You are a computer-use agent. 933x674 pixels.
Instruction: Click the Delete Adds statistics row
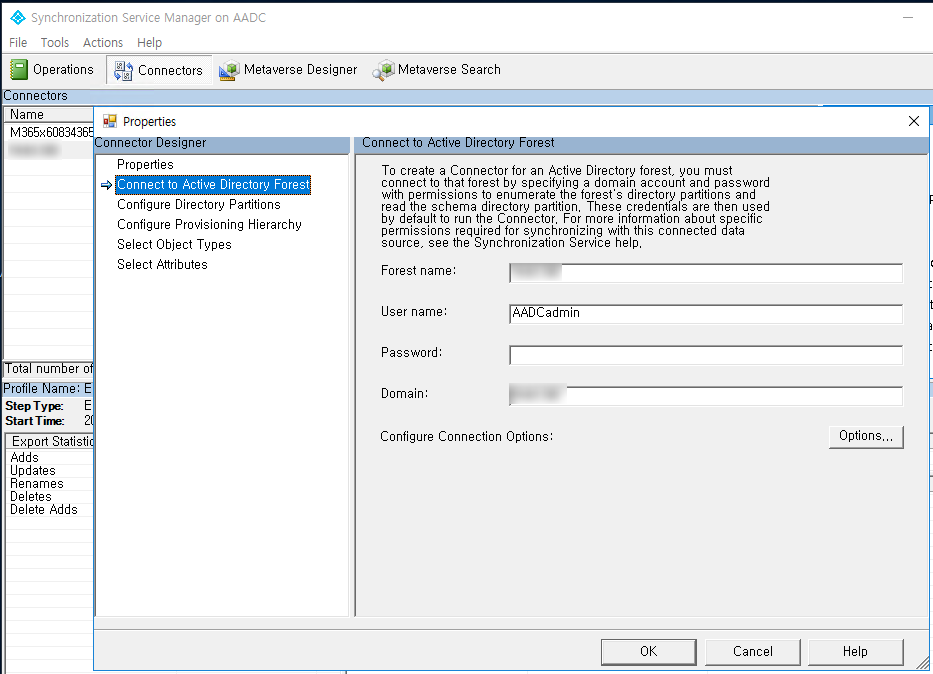coord(49,510)
